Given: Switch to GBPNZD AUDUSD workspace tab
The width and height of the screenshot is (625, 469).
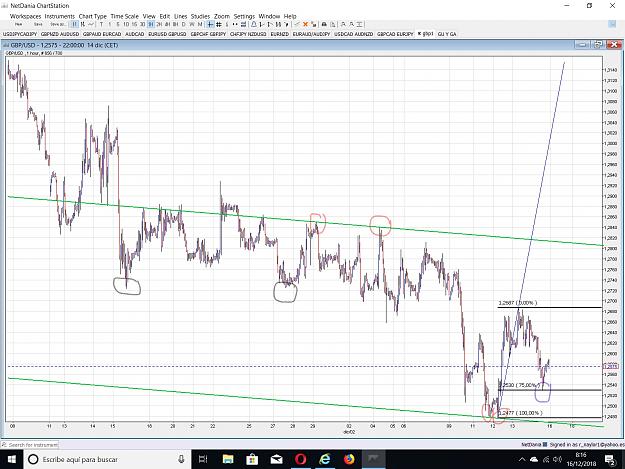Looking at the screenshot, I should [x=60, y=34].
